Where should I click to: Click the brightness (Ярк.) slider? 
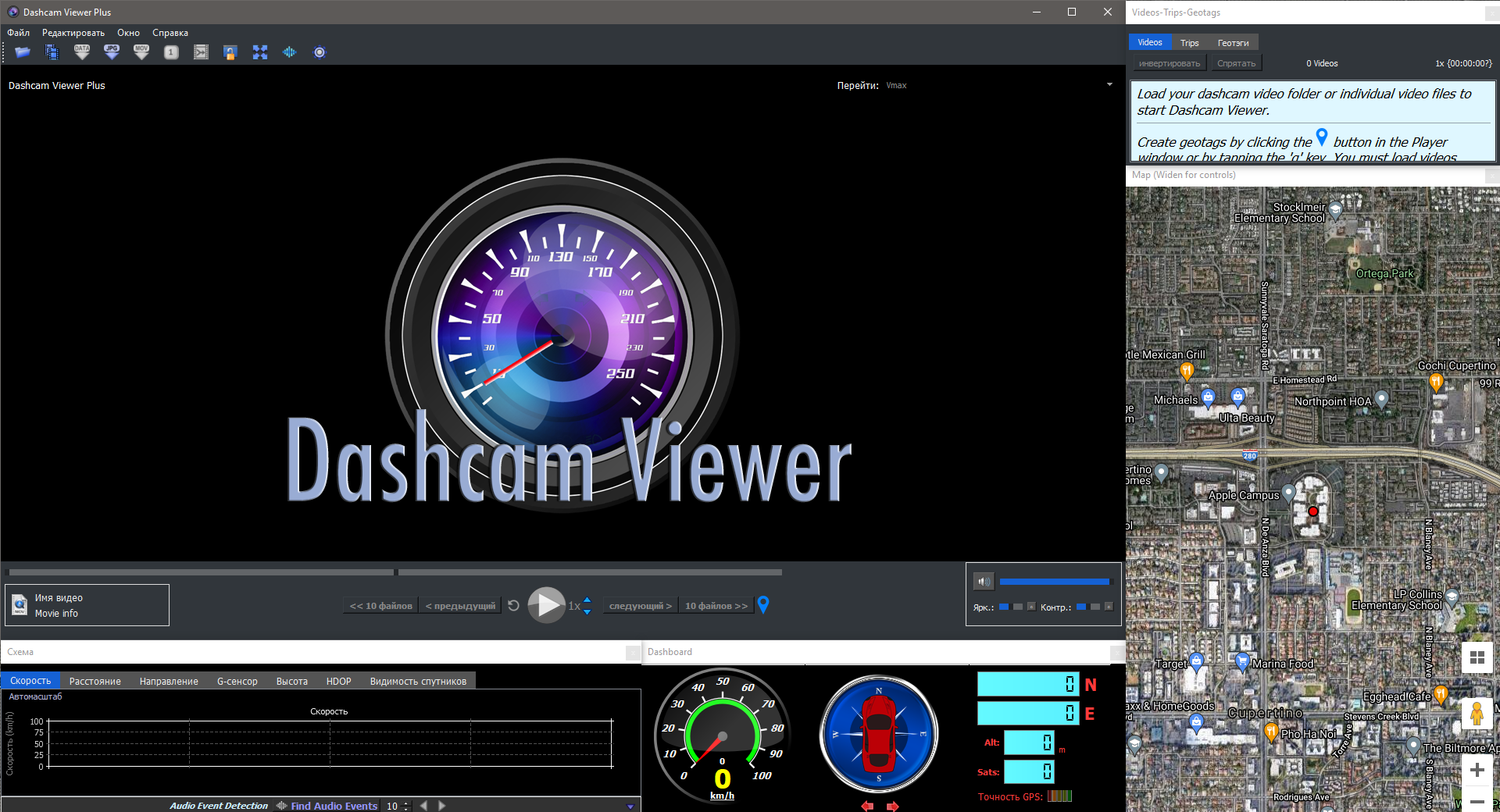(1011, 607)
